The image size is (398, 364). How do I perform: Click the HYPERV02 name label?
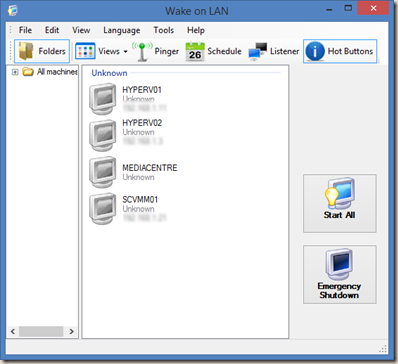(x=142, y=123)
